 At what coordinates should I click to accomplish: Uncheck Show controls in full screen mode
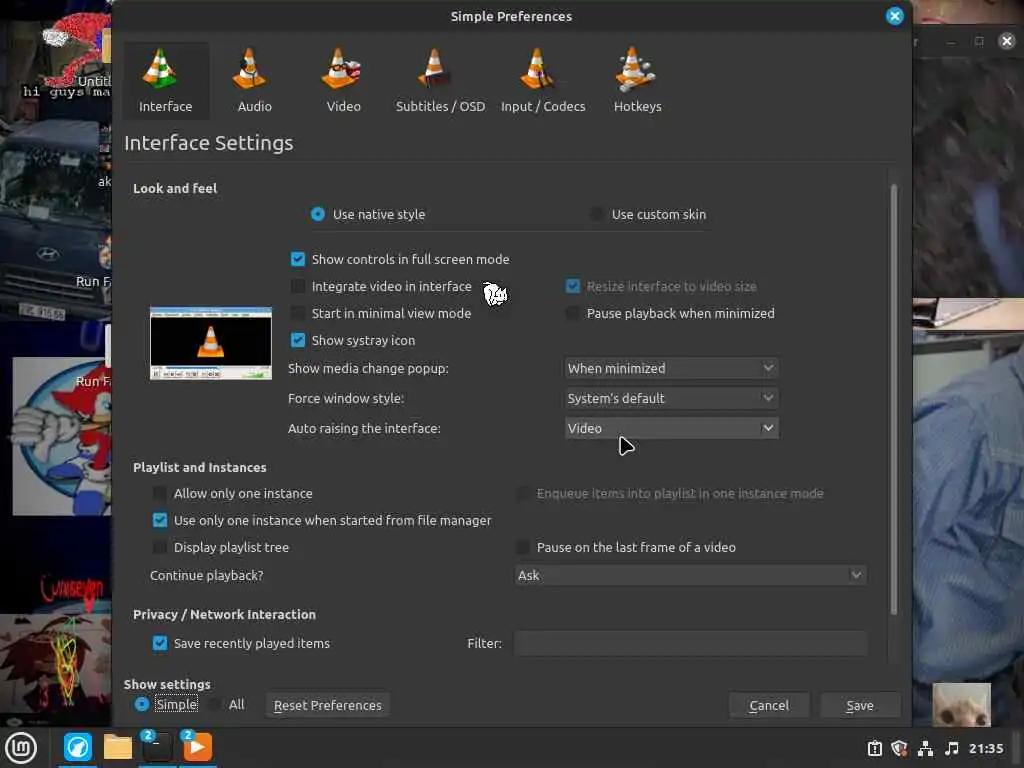[298, 259]
